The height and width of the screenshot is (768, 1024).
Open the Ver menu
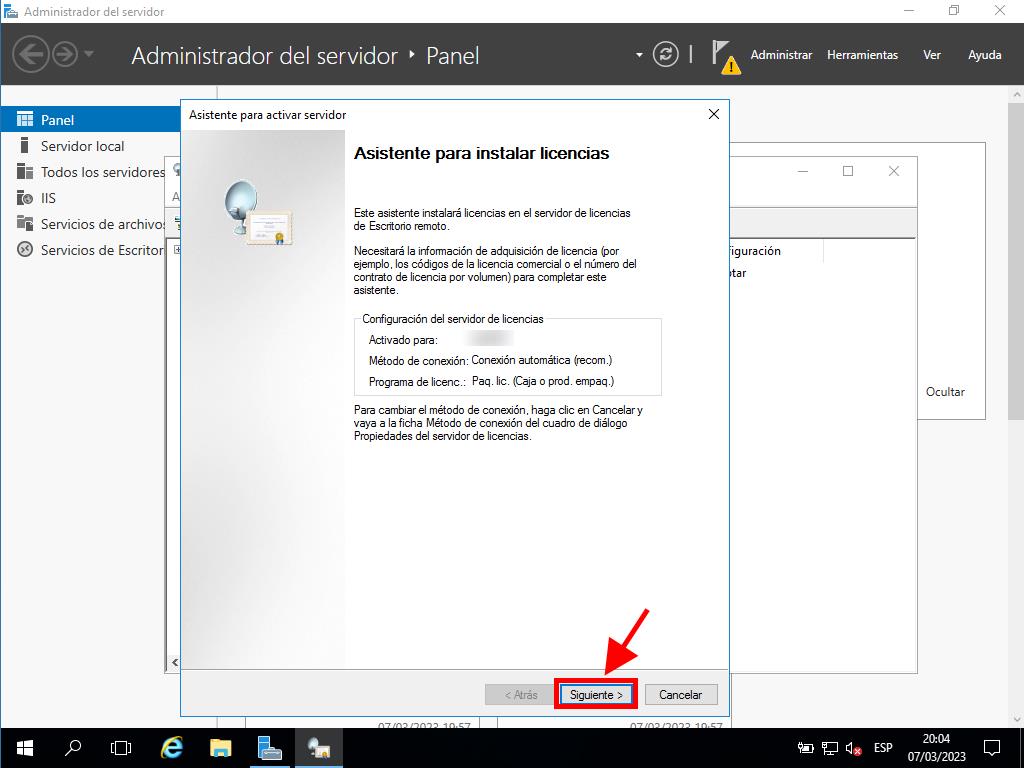[932, 55]
